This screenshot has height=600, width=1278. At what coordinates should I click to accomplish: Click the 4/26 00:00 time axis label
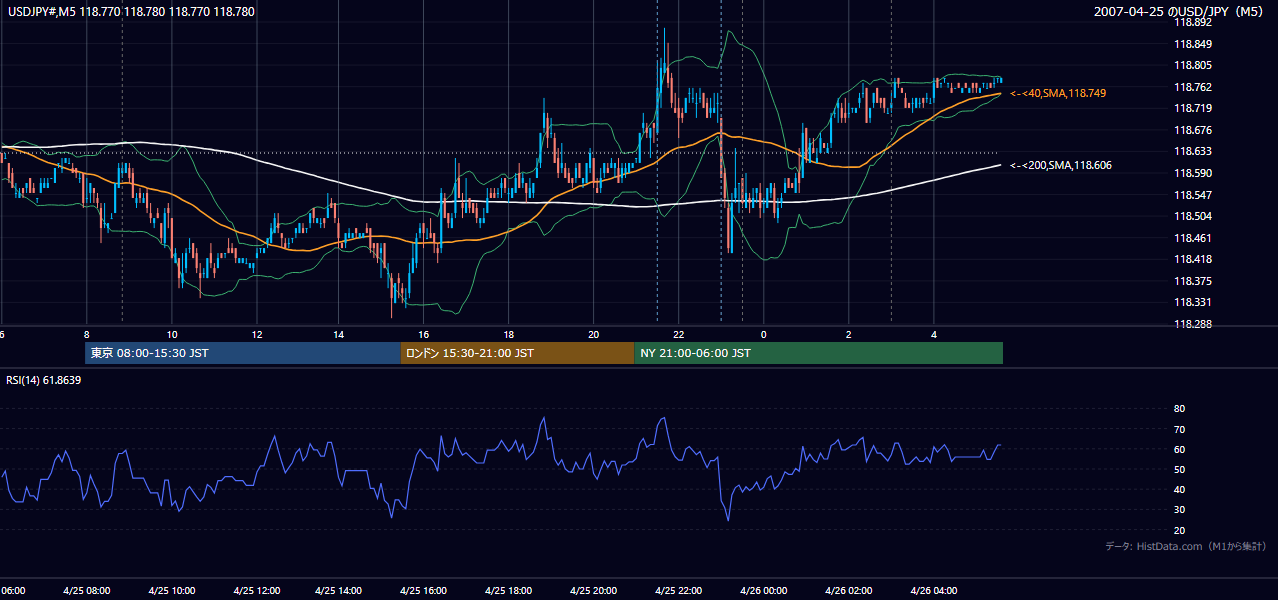[x=764, y=591]
